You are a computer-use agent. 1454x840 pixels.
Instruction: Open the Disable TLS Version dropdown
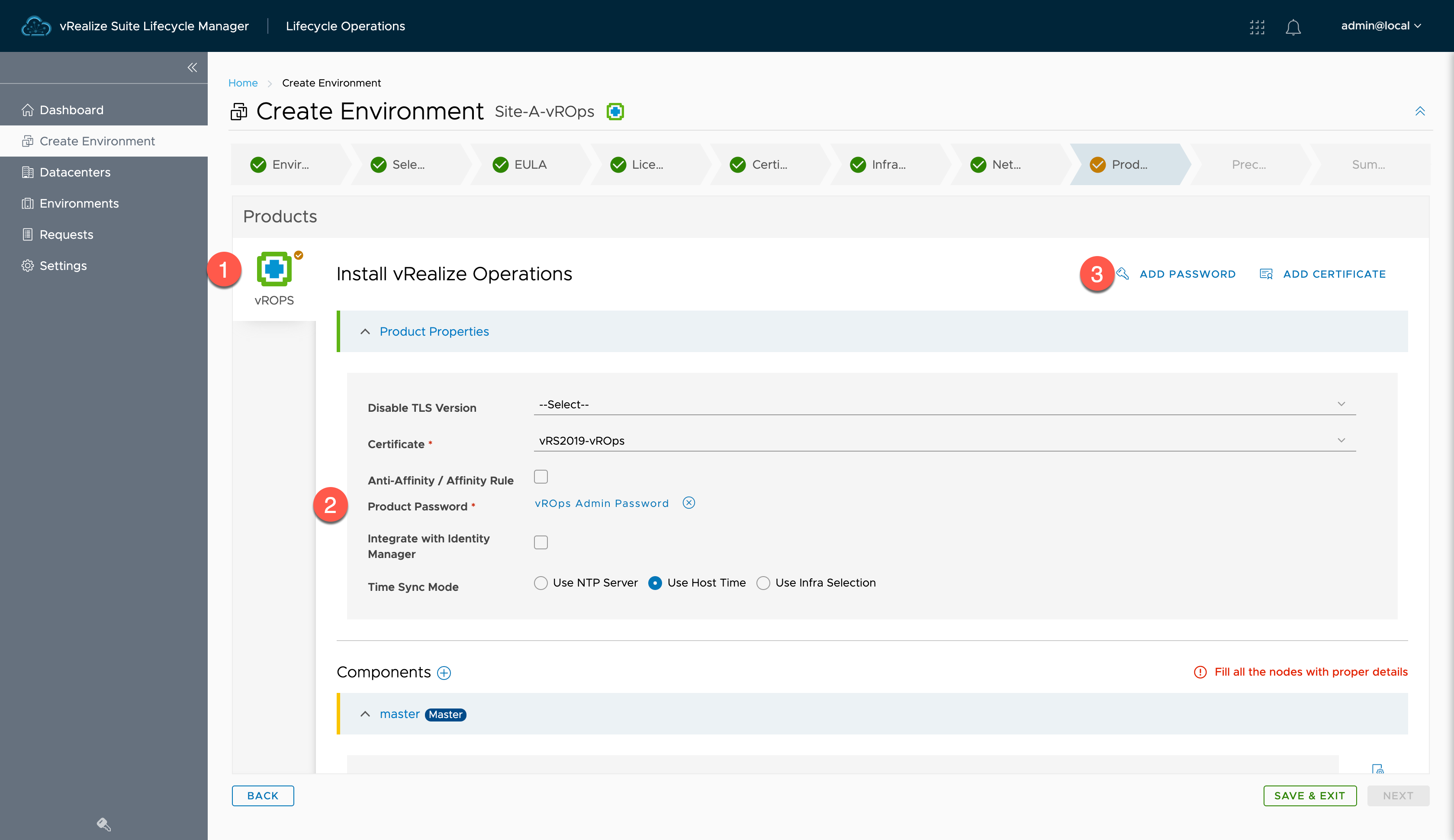pos(944,404)
